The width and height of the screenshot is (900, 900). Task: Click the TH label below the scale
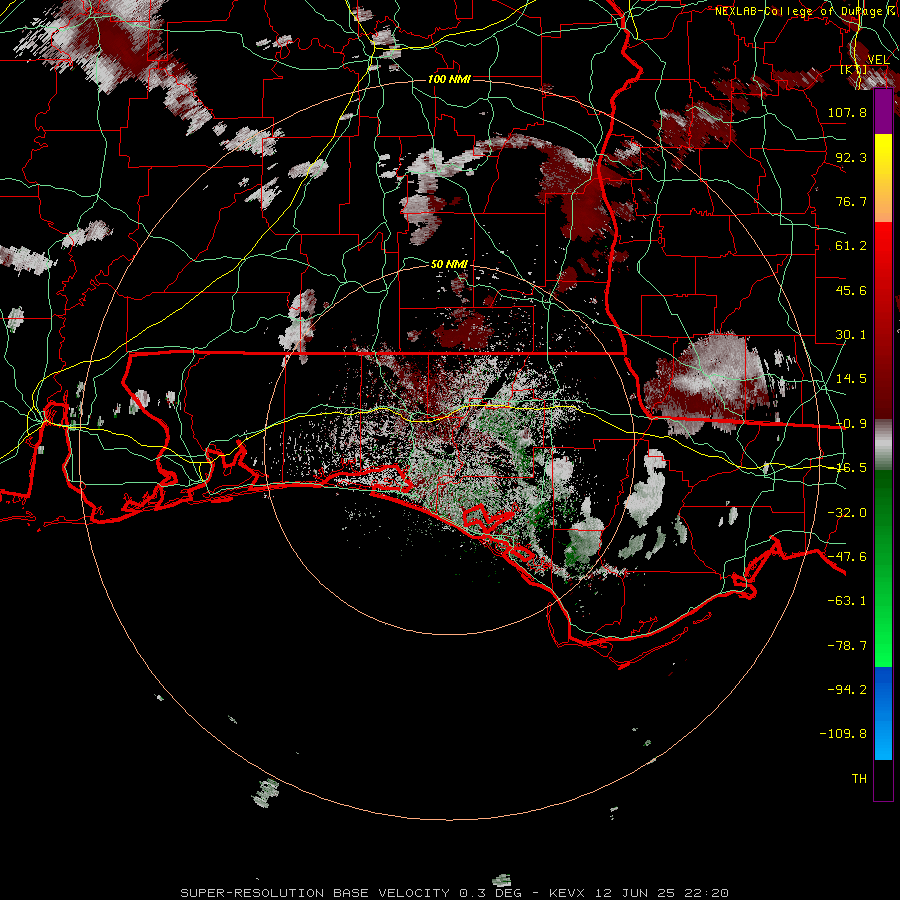click(x=859, y=779)
